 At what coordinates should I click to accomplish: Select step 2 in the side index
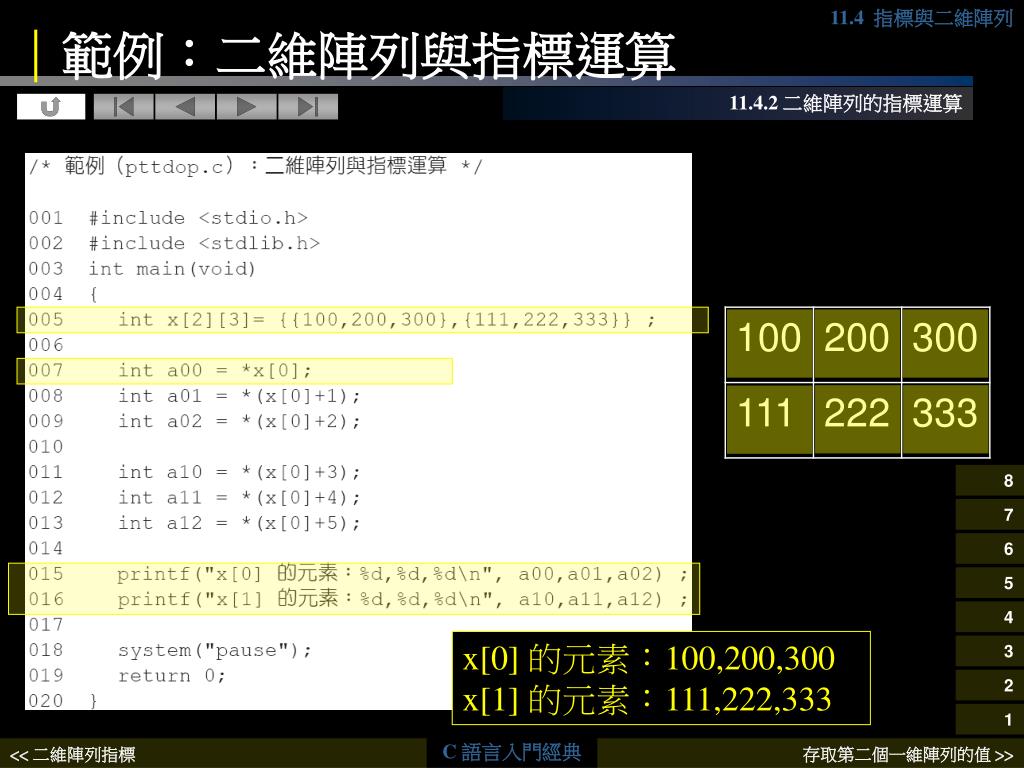989,685
